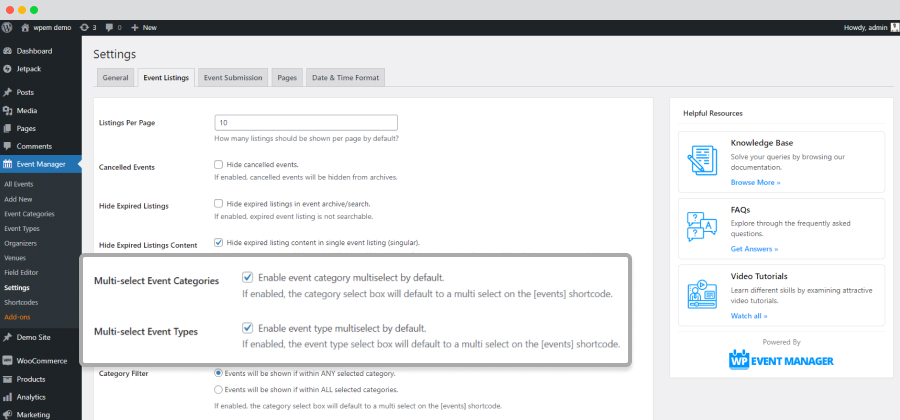Screen dimensions: 900x420
Task: Click the Posts pushpin icon
Action: point(7,92)
